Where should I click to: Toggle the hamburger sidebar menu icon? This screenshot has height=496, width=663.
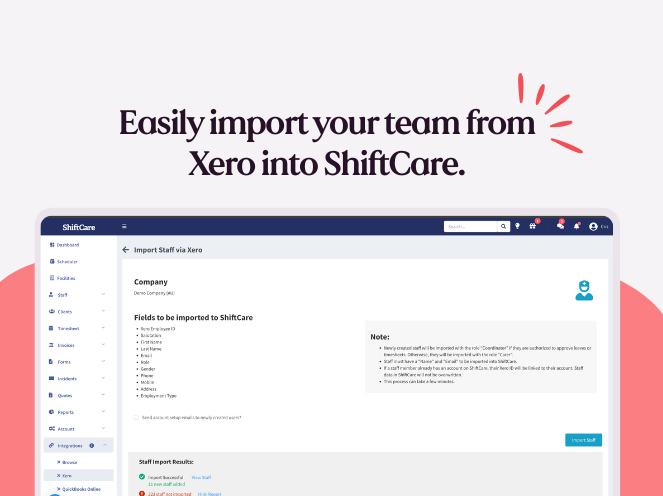tap(124, 226)
